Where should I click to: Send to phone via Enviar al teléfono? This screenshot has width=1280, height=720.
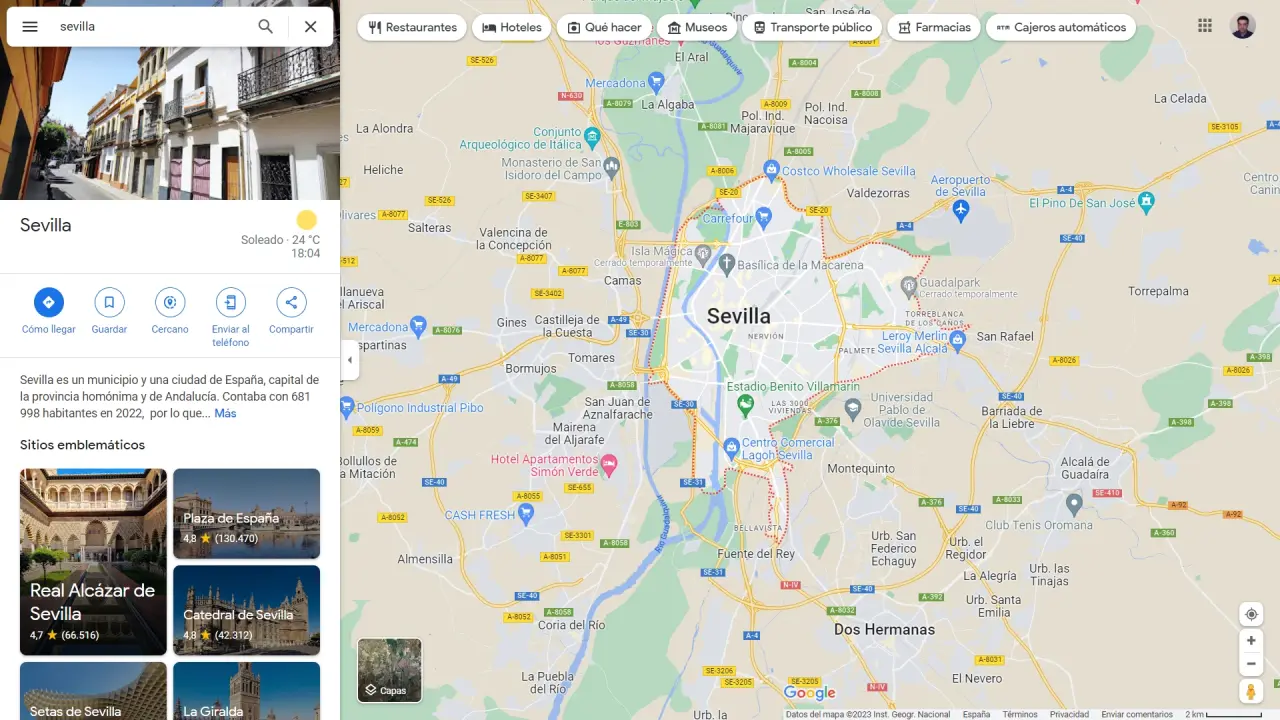pyautogui.click(x=231, y=302)
